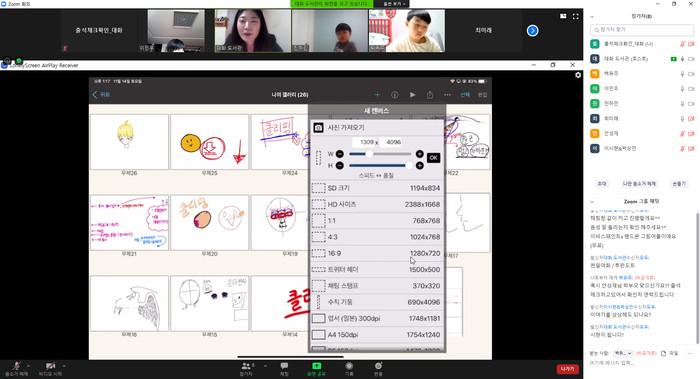Viewport: 700px width, 379px height.
Task: Select the vertical 690x4096 preset
Action: point(377,302)
